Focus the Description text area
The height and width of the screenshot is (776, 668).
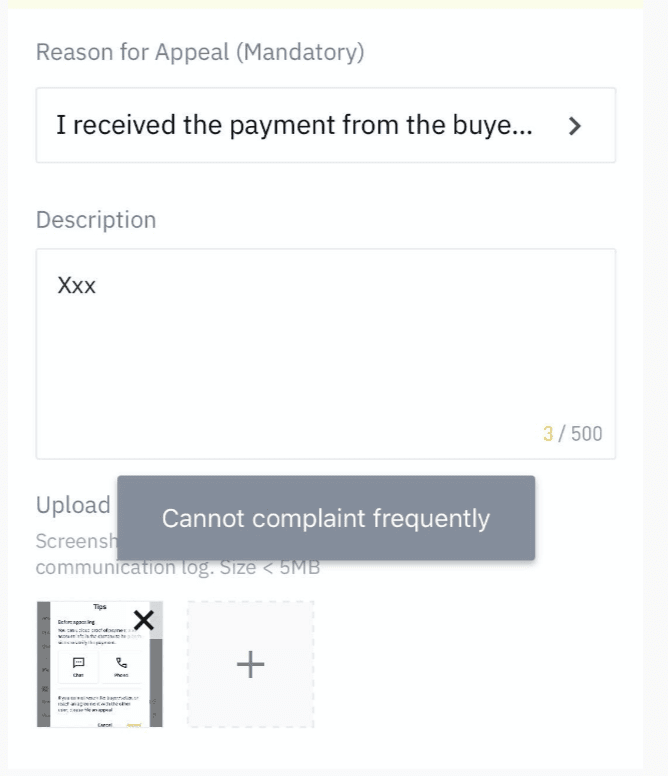326,354
